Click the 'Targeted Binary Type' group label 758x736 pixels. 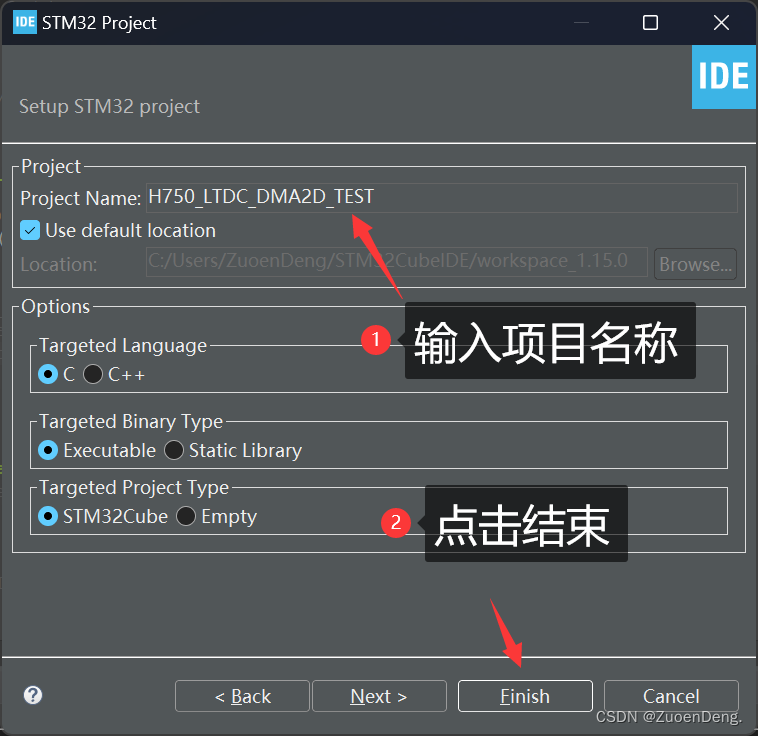point(131,422)
